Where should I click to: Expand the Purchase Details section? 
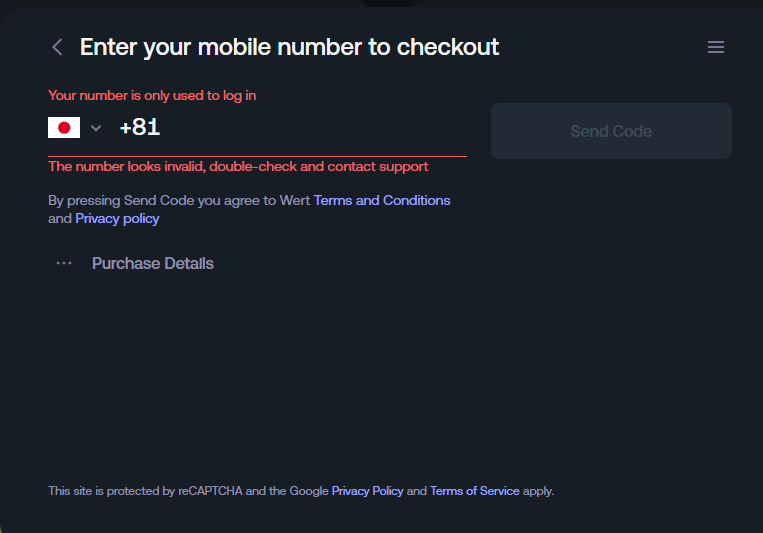(x=153, y=263)
